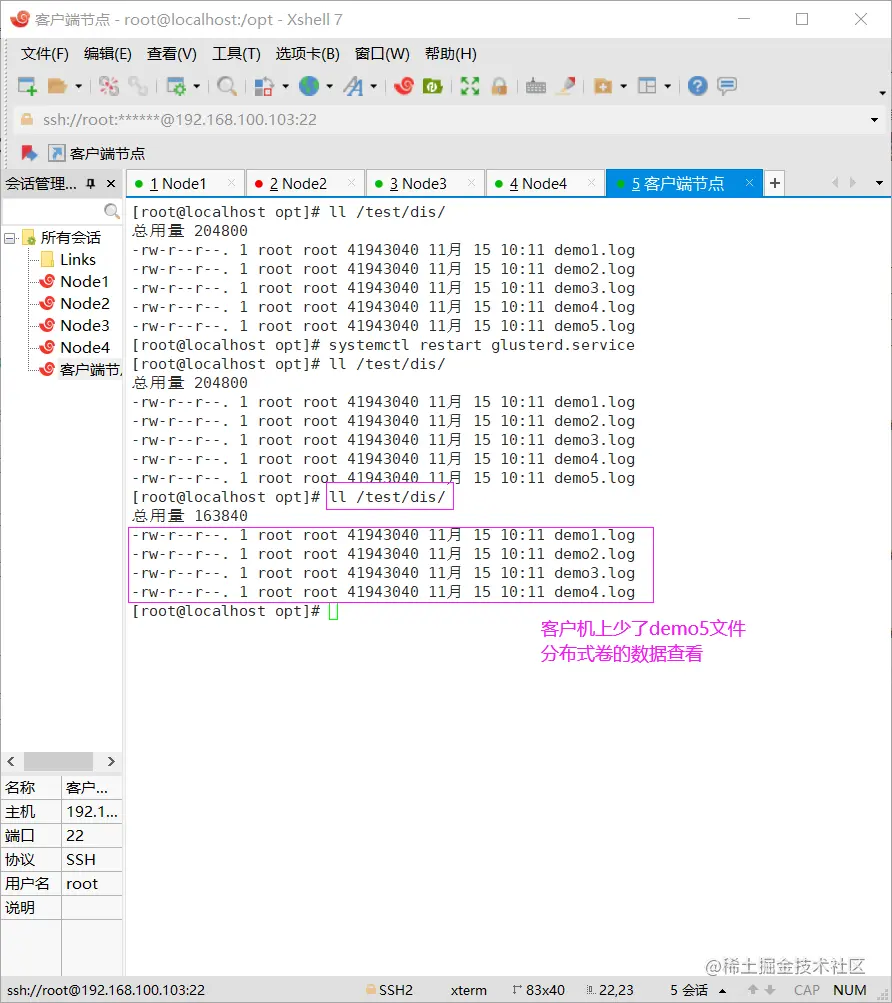Screen dimensions: 892x1003
Task: Open 选项卡(B) menu
Action: point(307,54)
